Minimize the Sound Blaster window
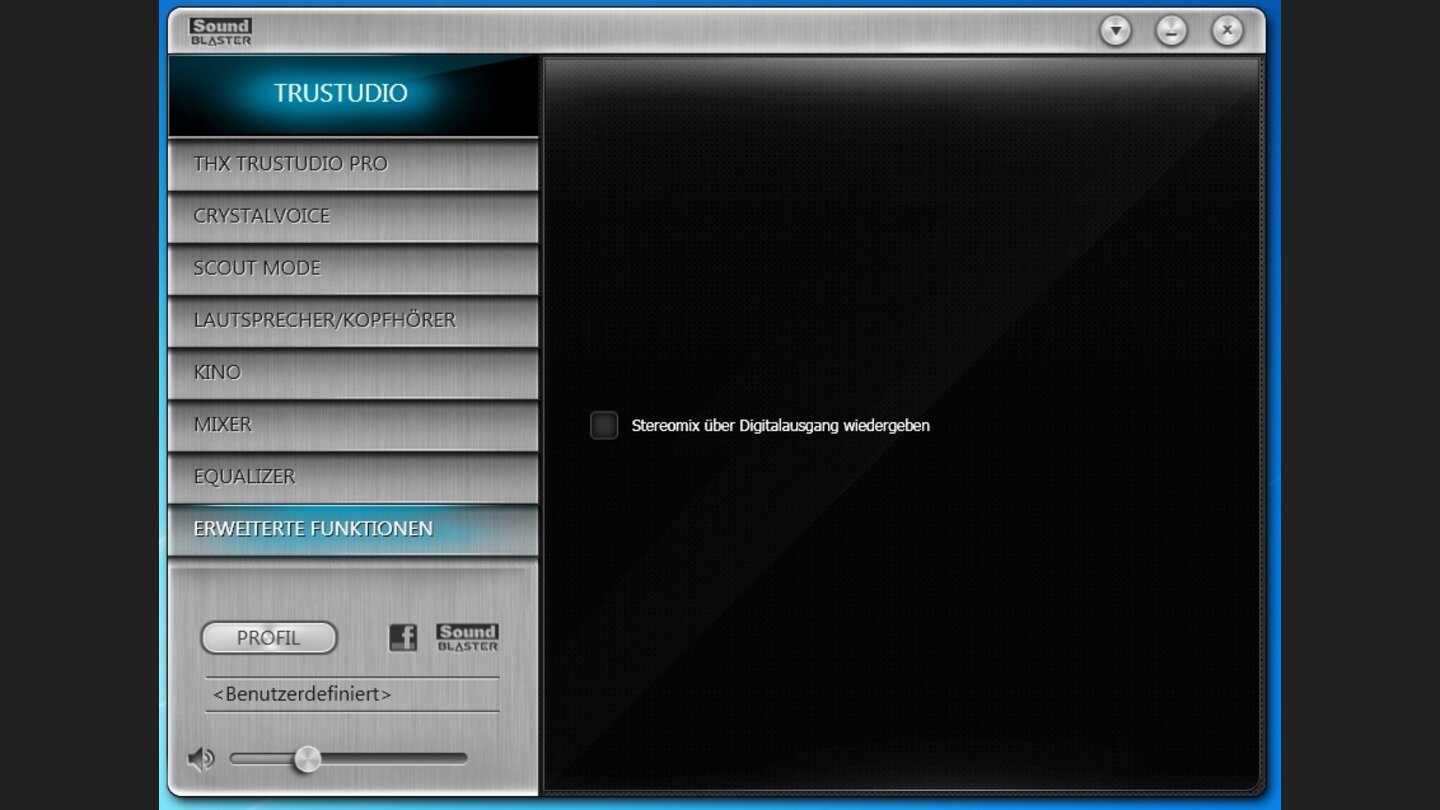 [x=1171, y=31]
